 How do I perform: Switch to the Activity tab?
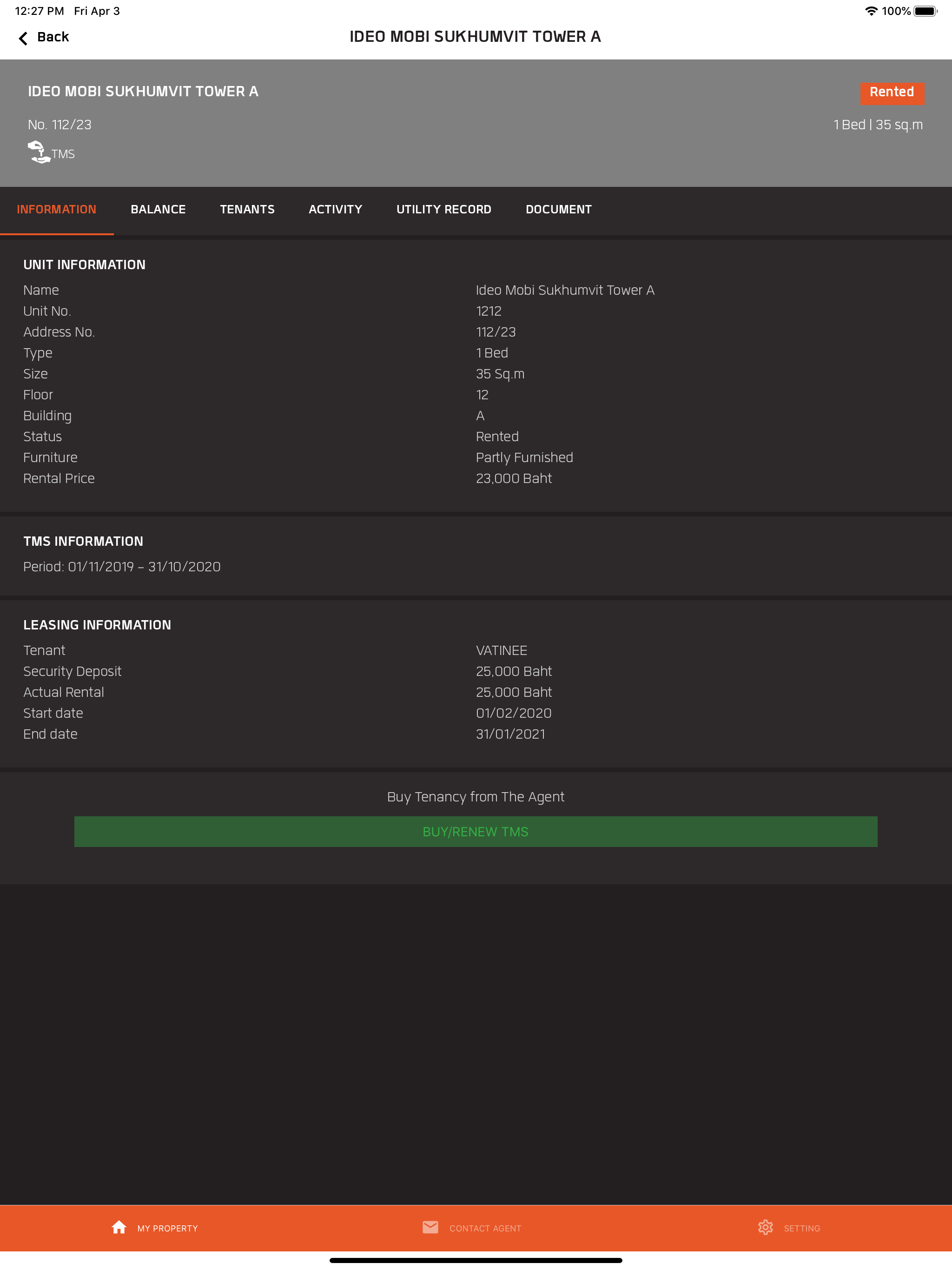tap(335, 210)
